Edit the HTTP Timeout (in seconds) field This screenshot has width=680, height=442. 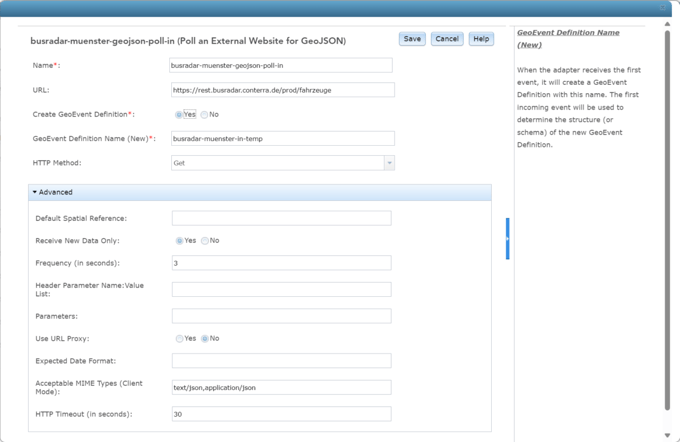click(x=281, y=414)
